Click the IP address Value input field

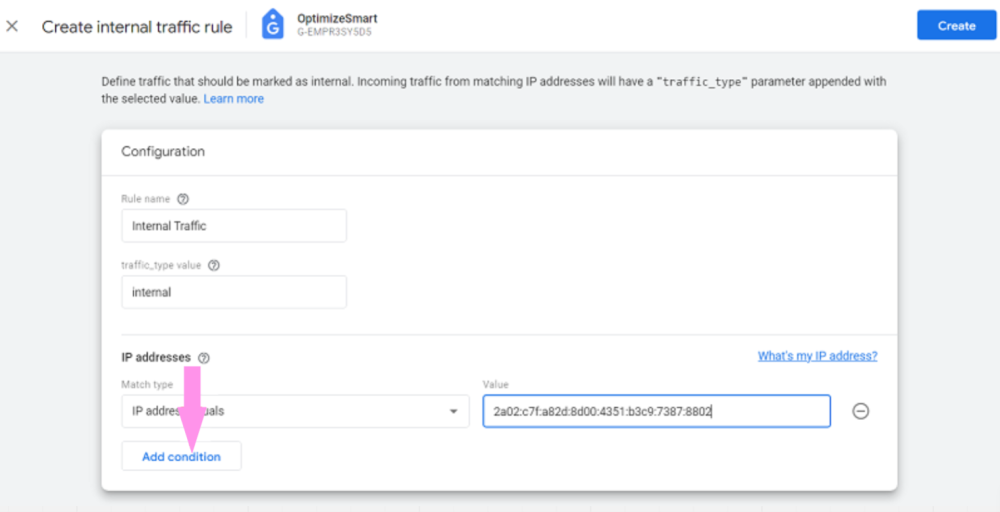(656, 411)
